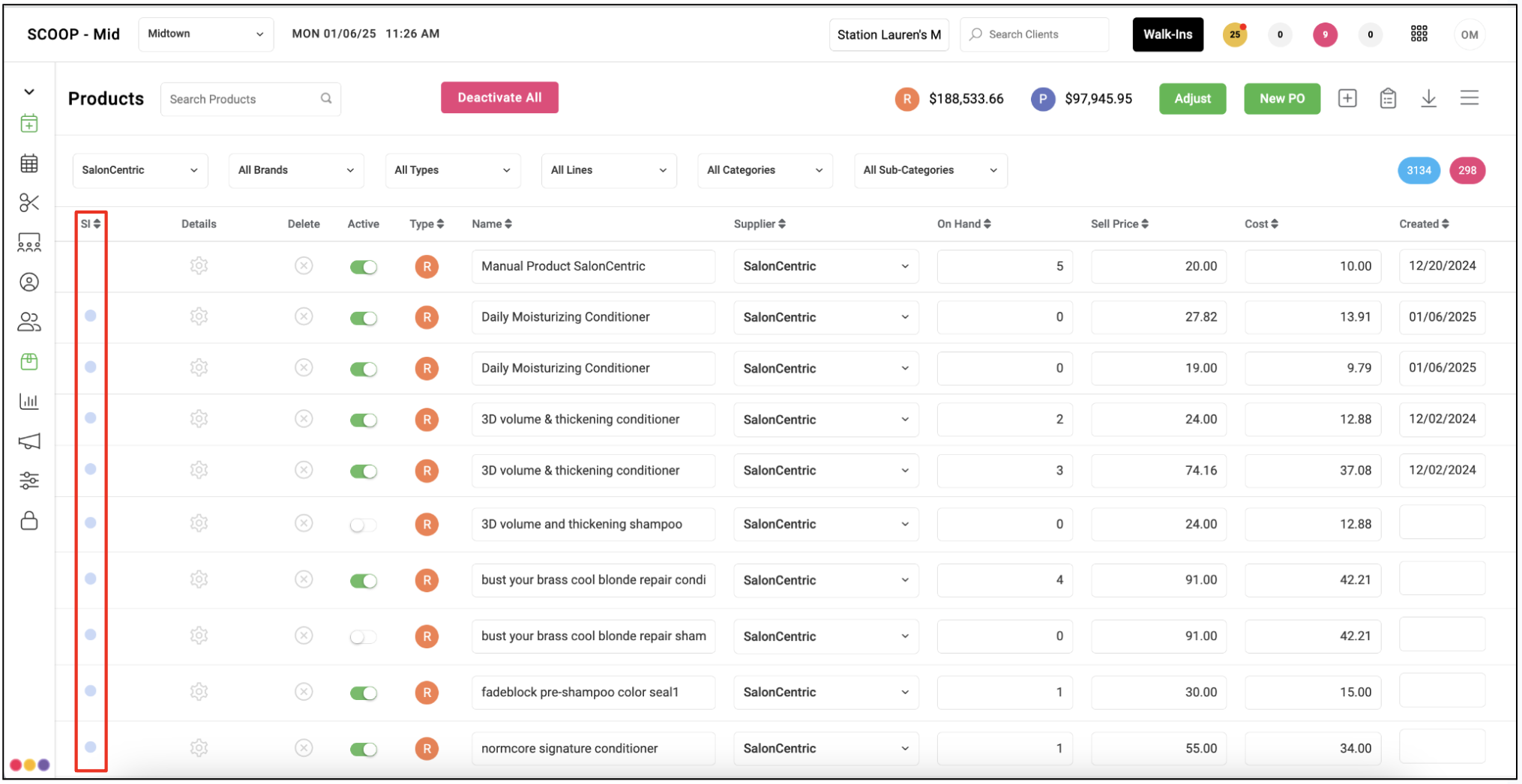Open details gear for Manual Product SalonCentric
The width and height of the screenshot is (1522, 784).
coord(199,265)
